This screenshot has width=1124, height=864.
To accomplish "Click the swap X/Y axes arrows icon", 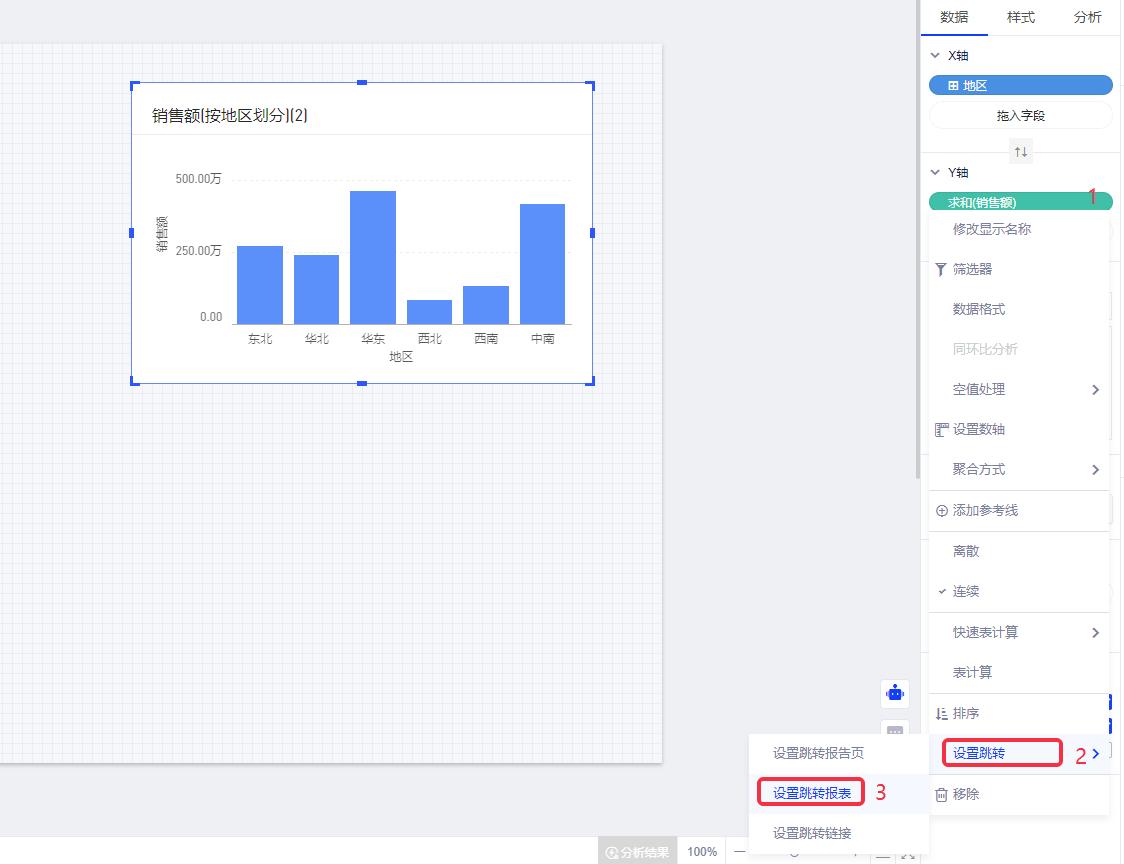I will point(1021,152).
